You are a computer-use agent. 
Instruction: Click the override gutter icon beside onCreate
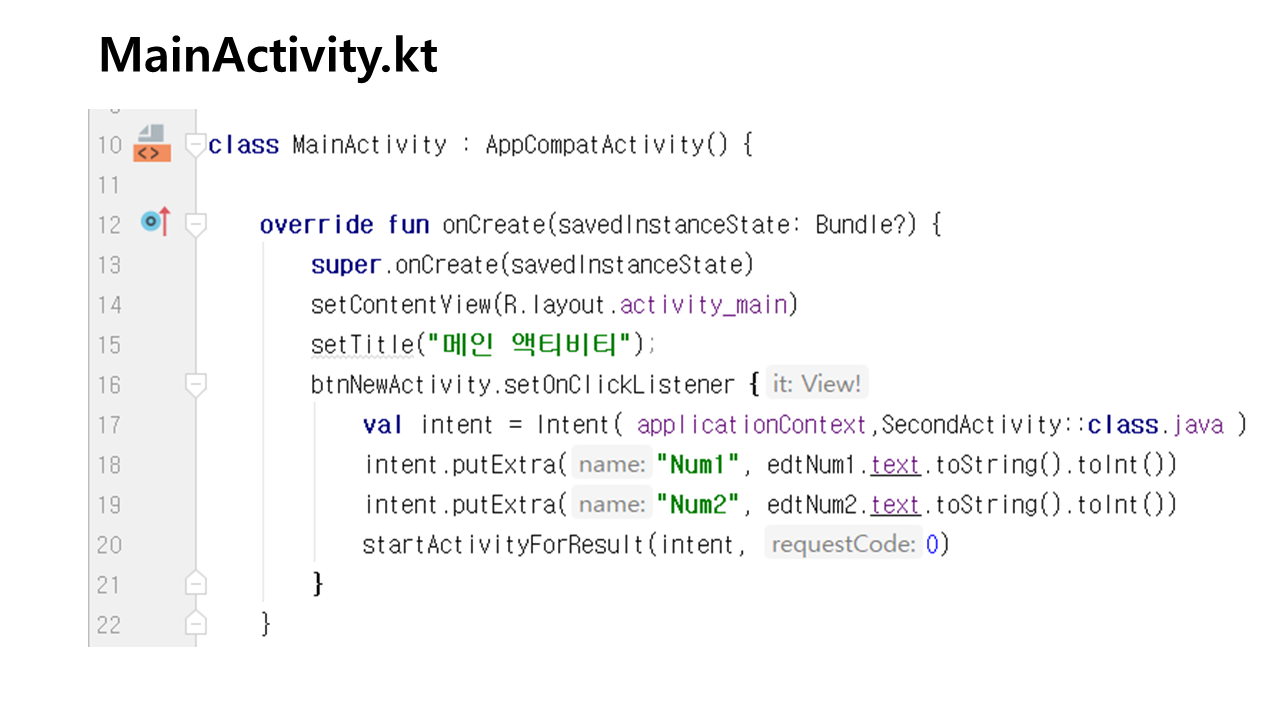point(155,223)
